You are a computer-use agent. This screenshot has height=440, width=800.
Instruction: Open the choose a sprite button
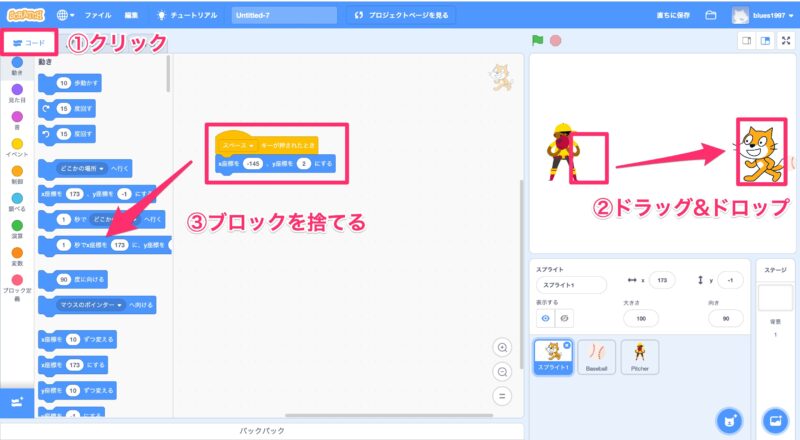[x=729, y=418]
